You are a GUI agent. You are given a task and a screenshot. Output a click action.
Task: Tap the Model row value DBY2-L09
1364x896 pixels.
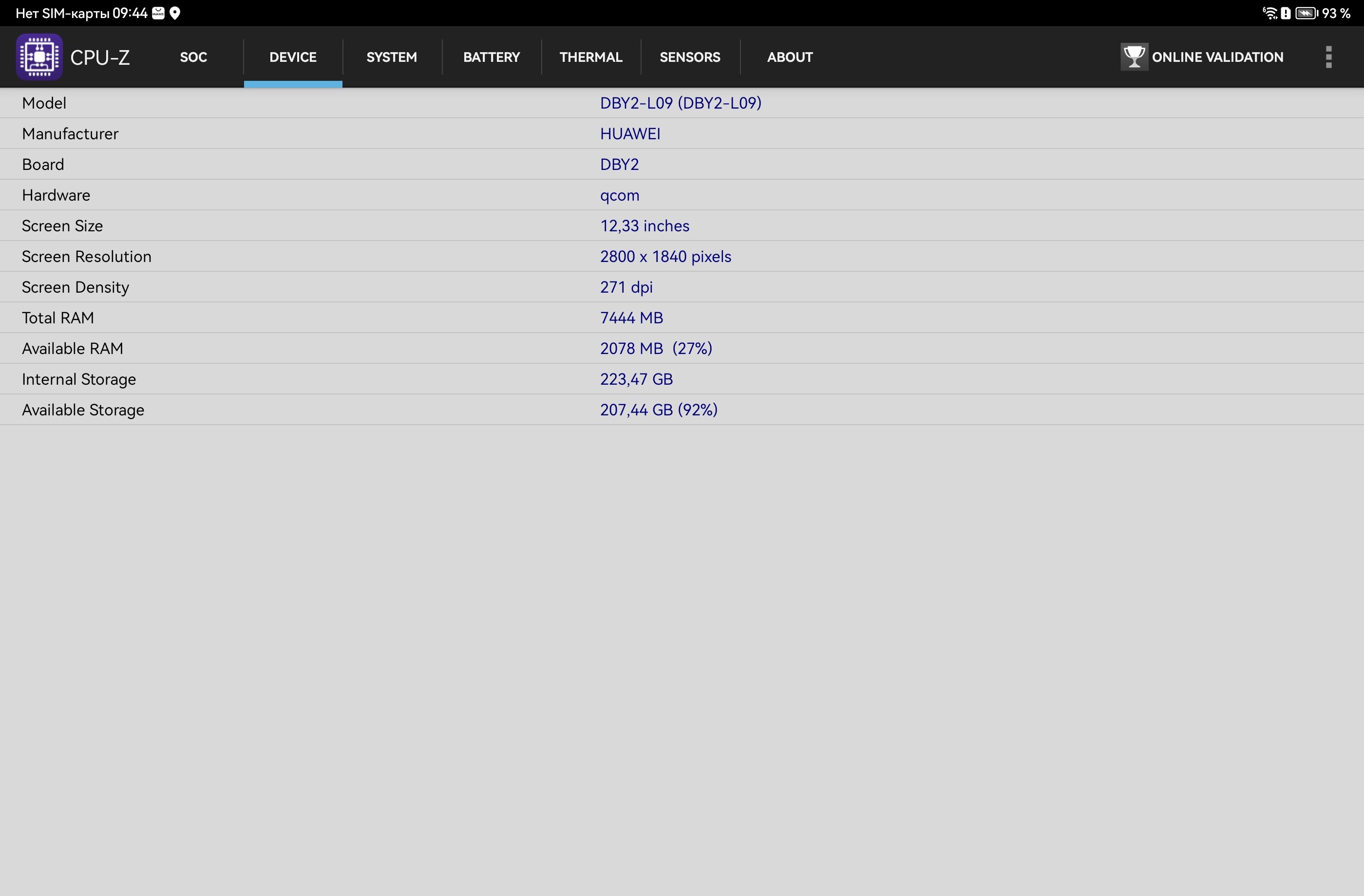click(681, 103)
